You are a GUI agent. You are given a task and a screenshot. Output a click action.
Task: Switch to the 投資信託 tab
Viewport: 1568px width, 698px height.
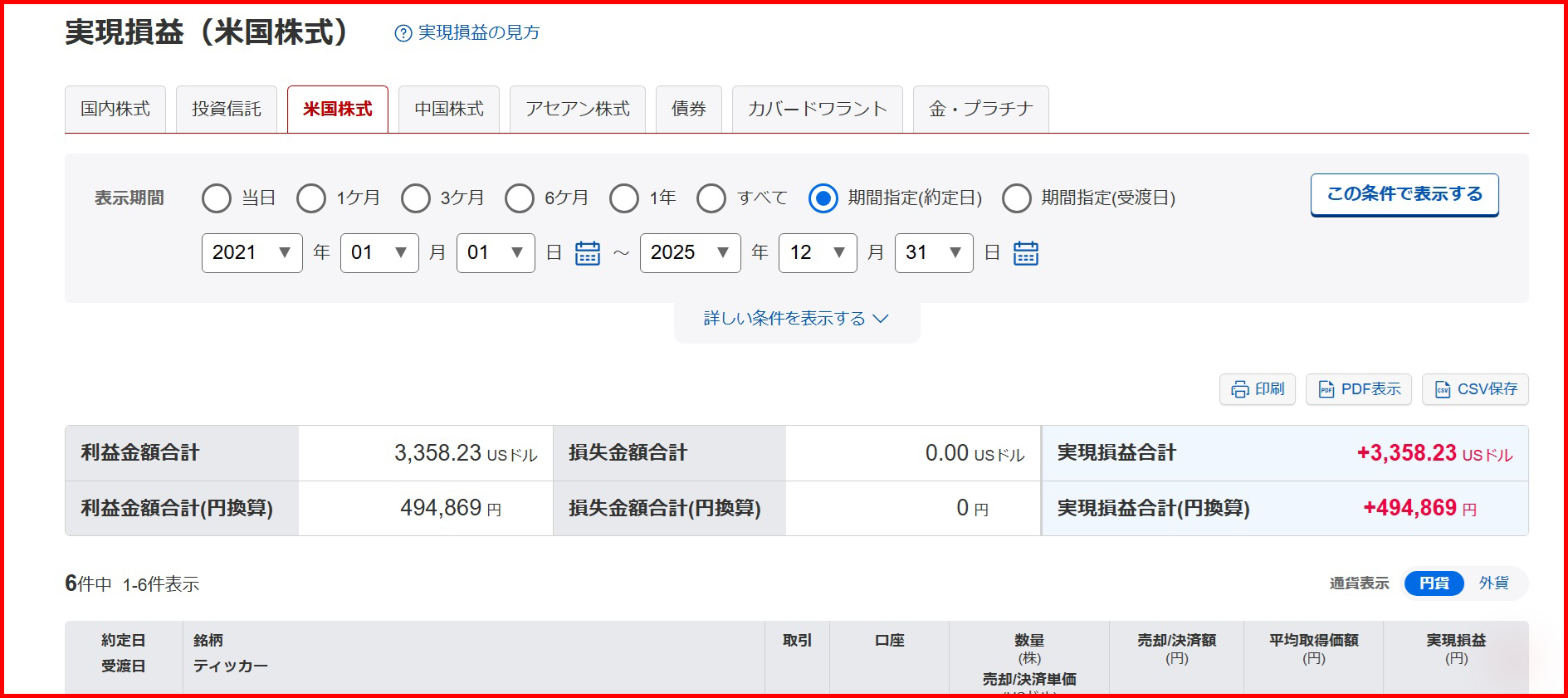tap(227, 110)
